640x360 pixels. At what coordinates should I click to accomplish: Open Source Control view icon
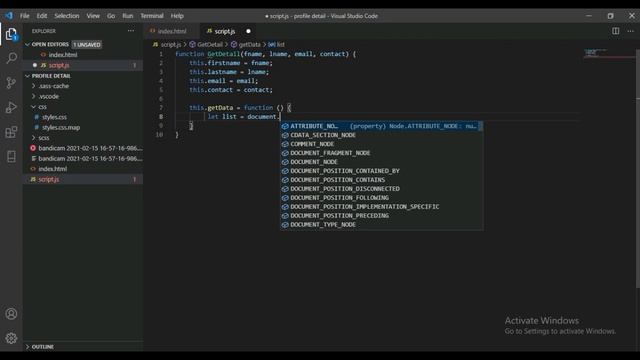tap(11, 83)
